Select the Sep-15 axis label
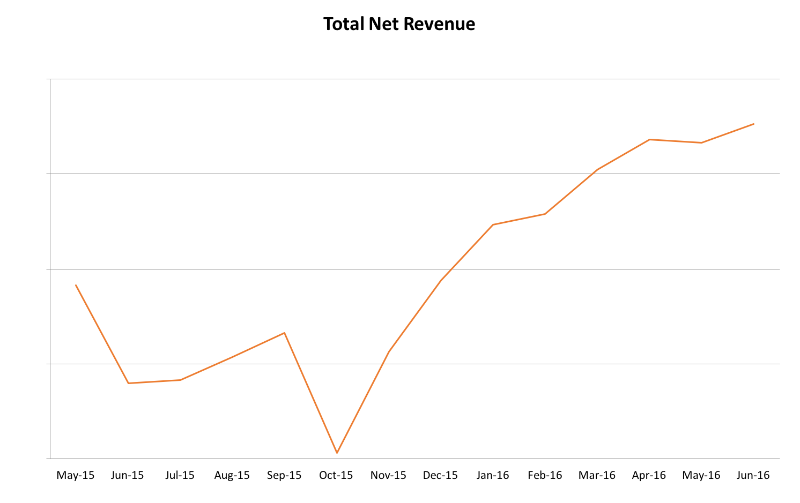This screenshot has width=800, height=503. tap(284, 475)
